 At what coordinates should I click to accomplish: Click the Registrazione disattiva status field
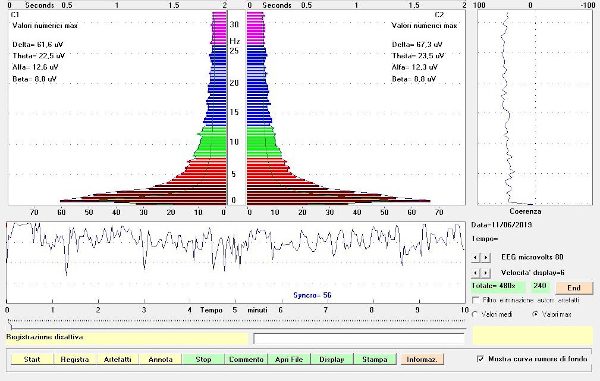pyautogui.click(x=127, y=338)
